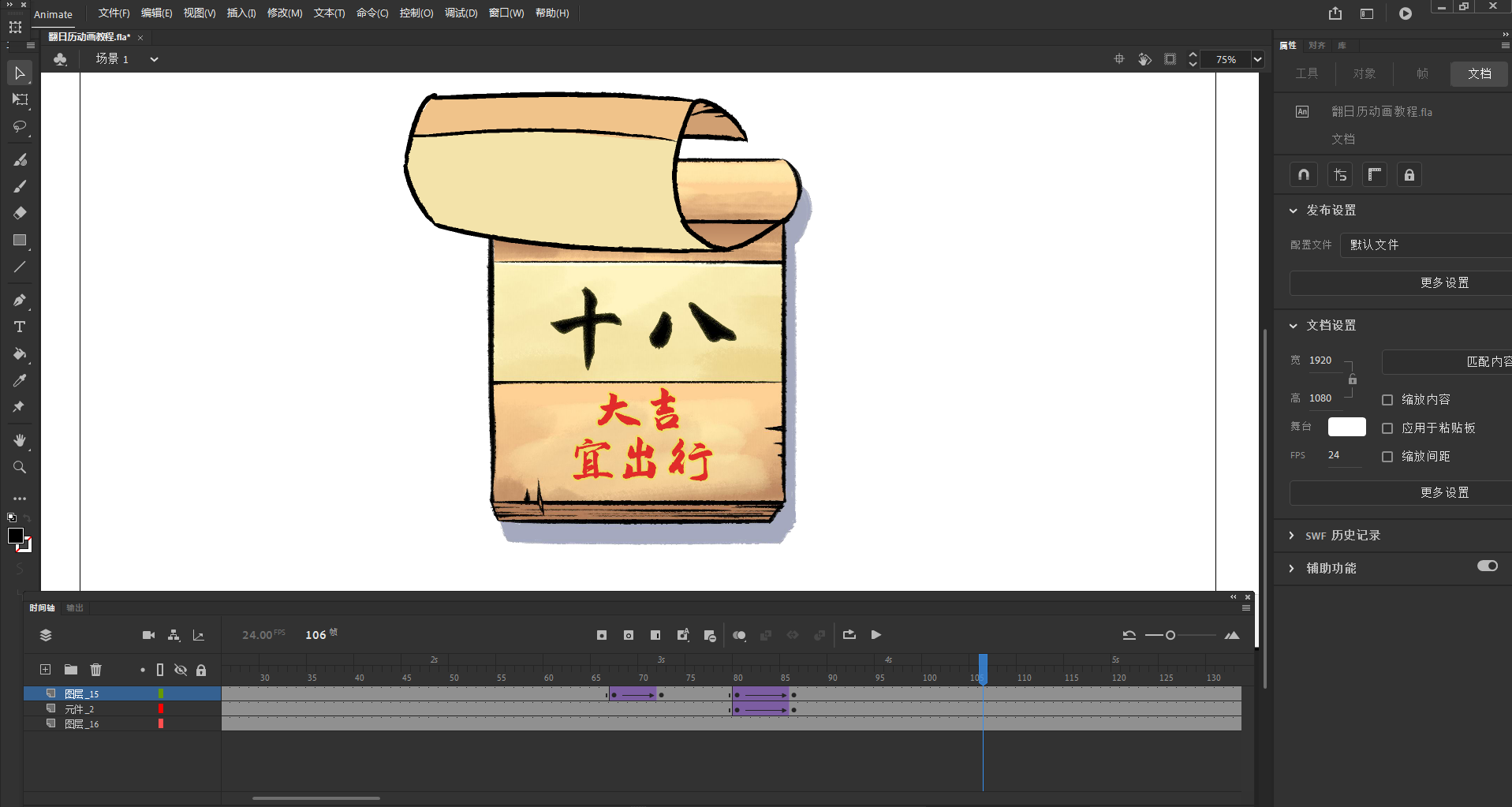Select the Text tool
Screen dimensions: 1512x807
pyautogui.click(x=20, y=327)
